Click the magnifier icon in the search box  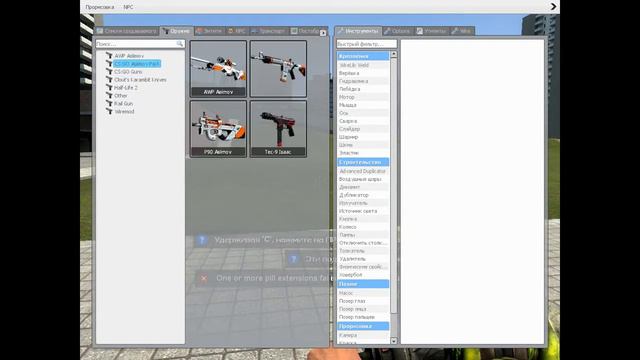click(x=180, y=44)
